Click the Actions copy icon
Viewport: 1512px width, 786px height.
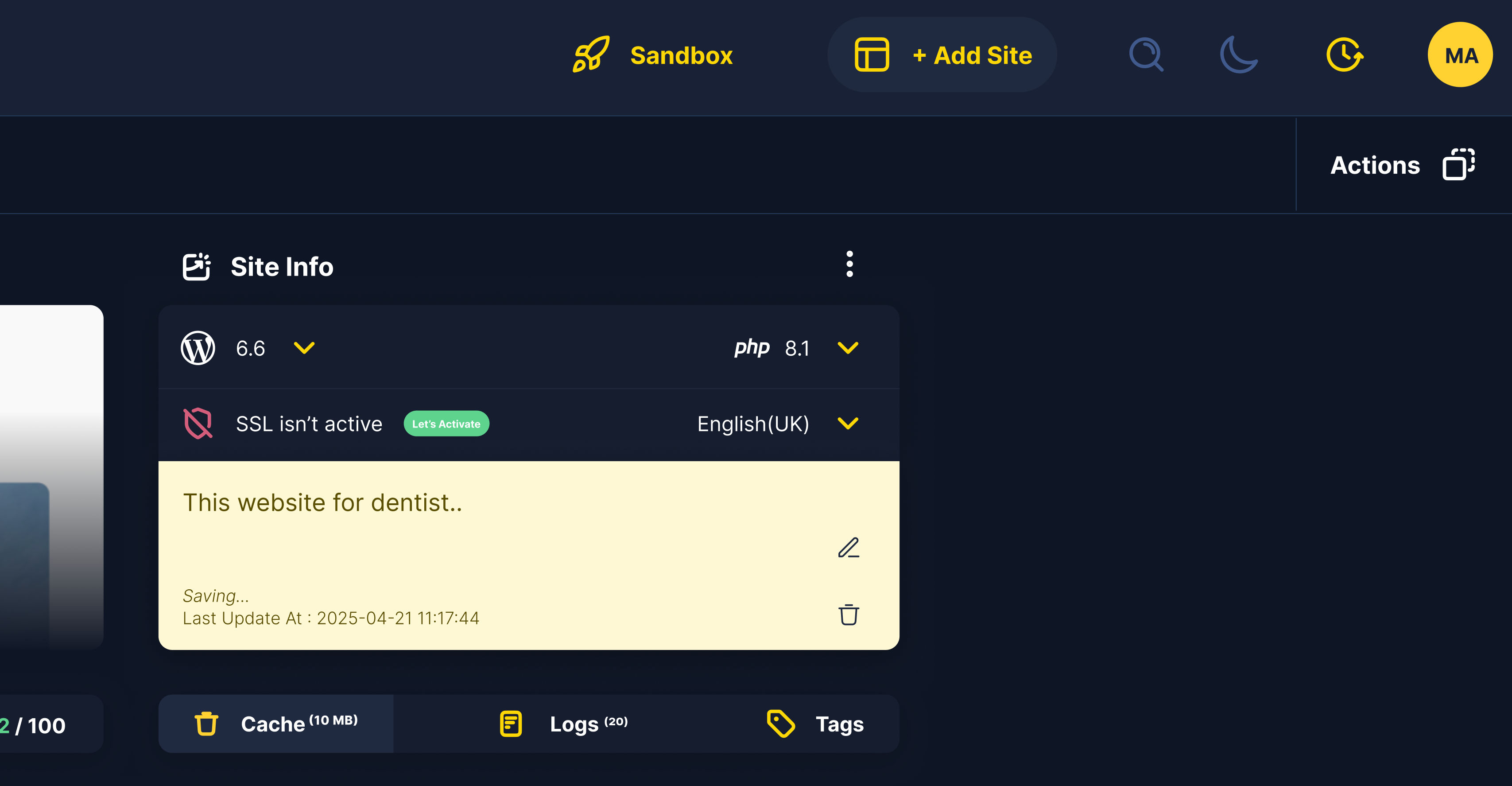click(1458, 164)
